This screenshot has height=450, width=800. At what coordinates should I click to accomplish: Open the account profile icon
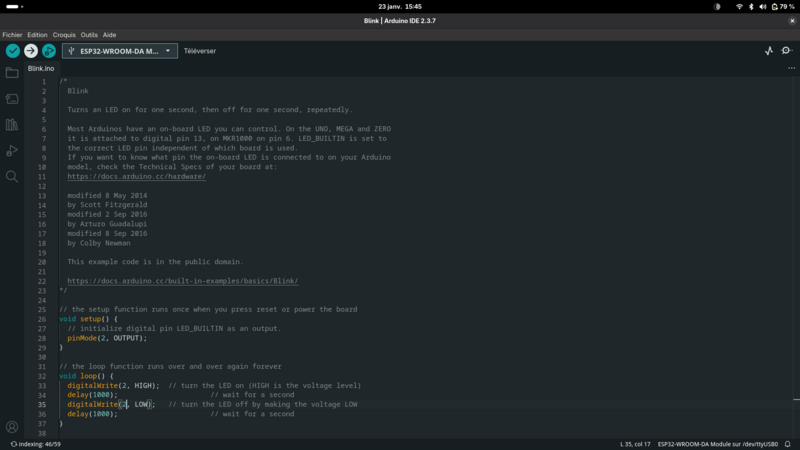pyautogui.click(x=12, y=427)
